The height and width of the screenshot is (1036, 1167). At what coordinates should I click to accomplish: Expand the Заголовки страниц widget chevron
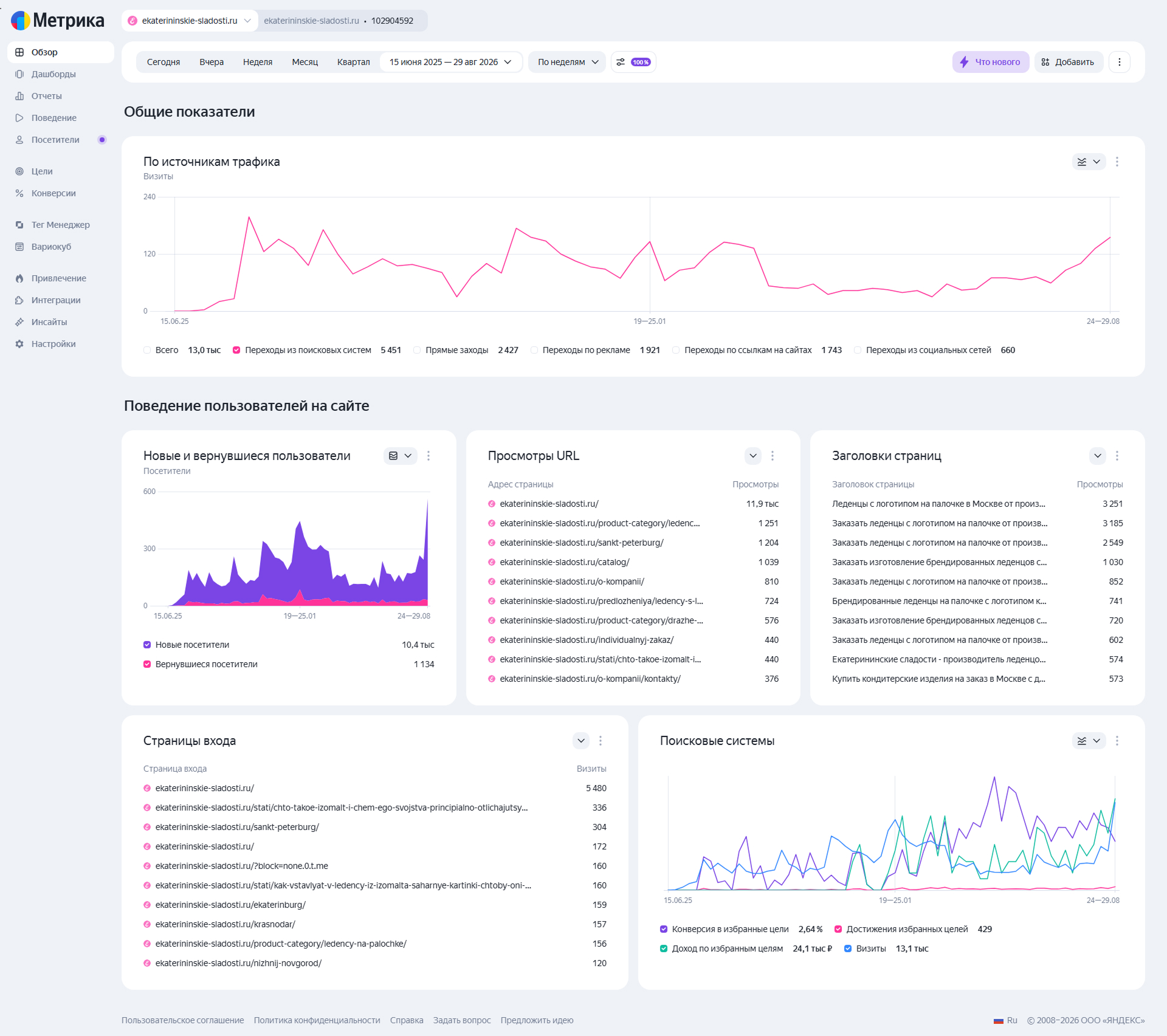click(x=1098, y=456)
